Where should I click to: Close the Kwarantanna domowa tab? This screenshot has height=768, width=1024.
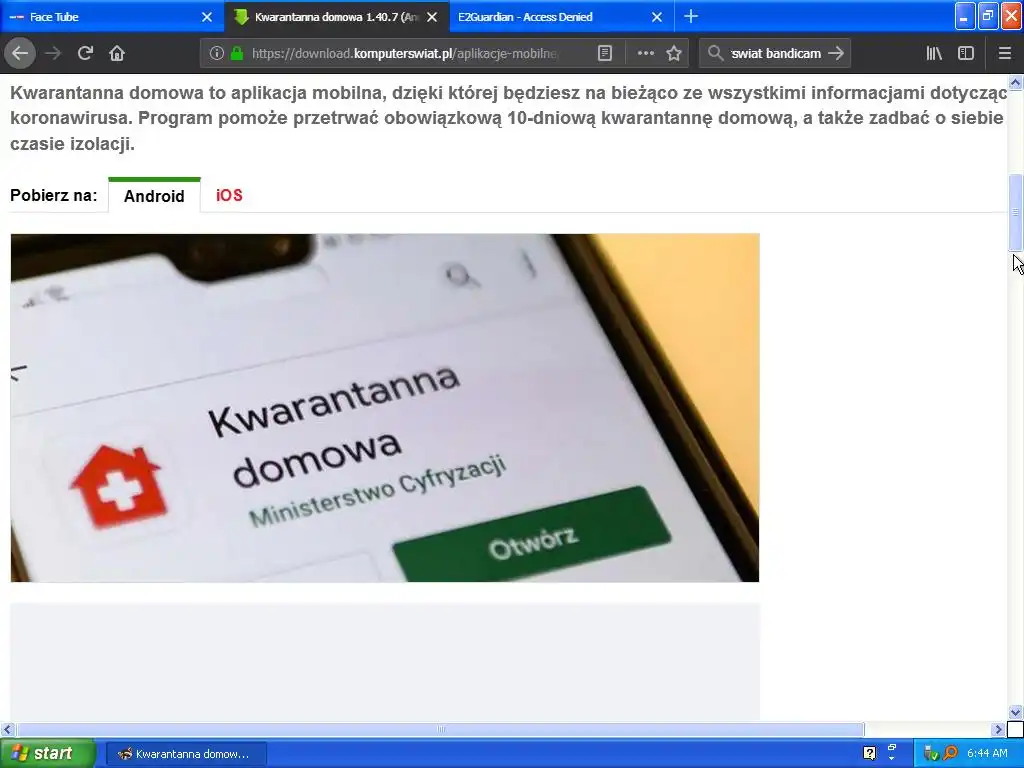(x=432, y=17)
